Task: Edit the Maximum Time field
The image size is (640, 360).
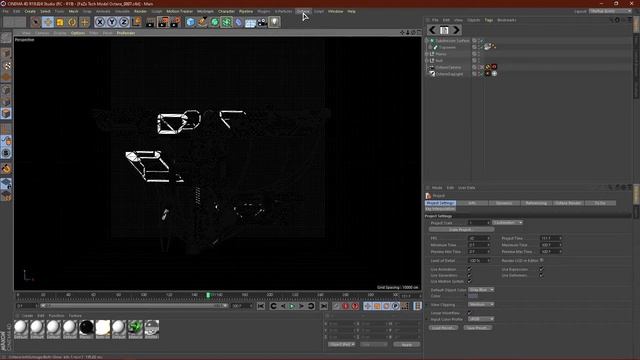Action: coord(551,245)
